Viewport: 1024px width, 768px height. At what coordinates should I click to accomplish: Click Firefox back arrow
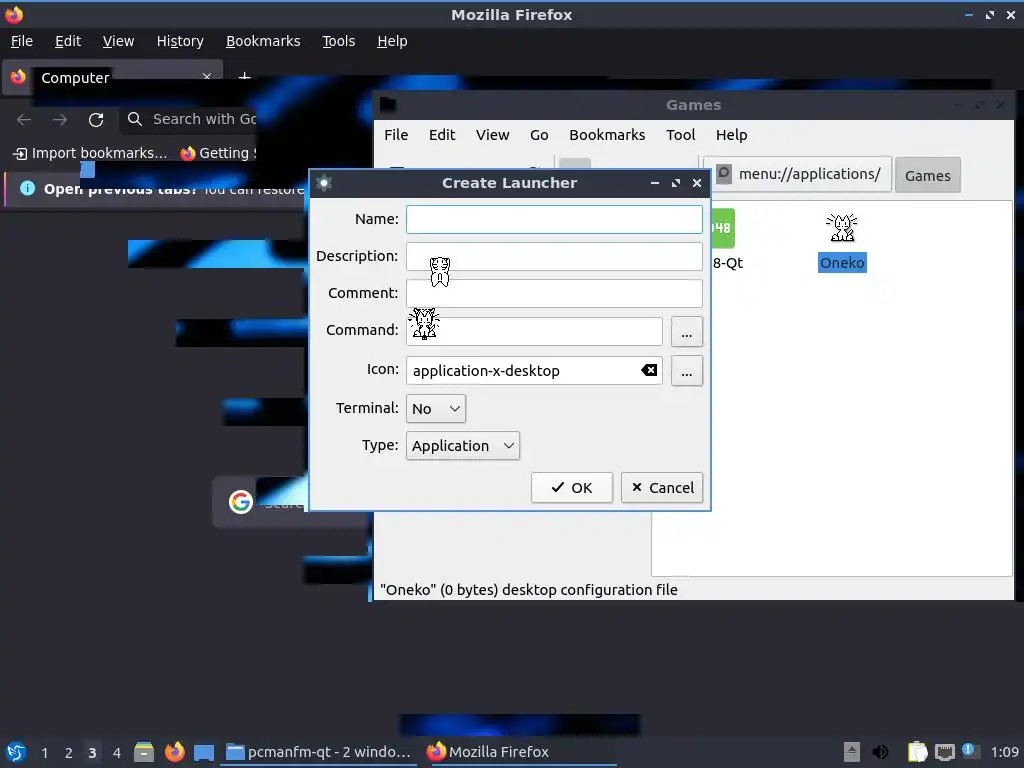[x=24, y=120]
